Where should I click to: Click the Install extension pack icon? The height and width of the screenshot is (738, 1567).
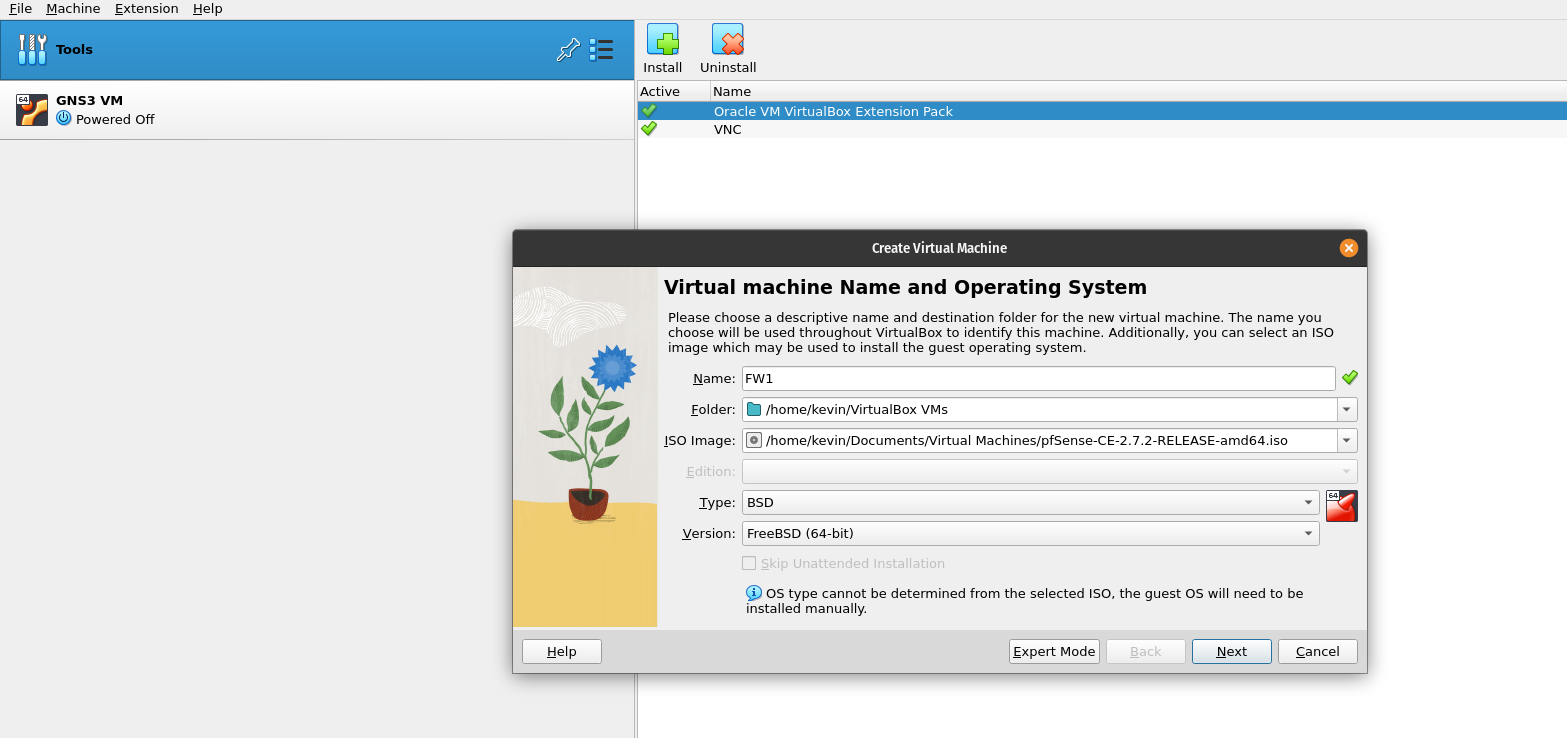click(x=662, y=39)
